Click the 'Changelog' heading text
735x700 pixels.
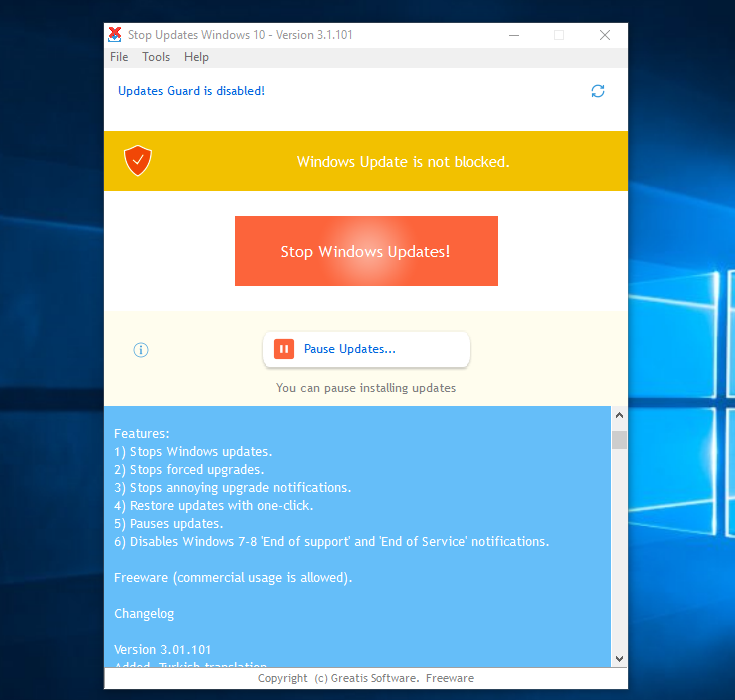click(x=144, y=614)
